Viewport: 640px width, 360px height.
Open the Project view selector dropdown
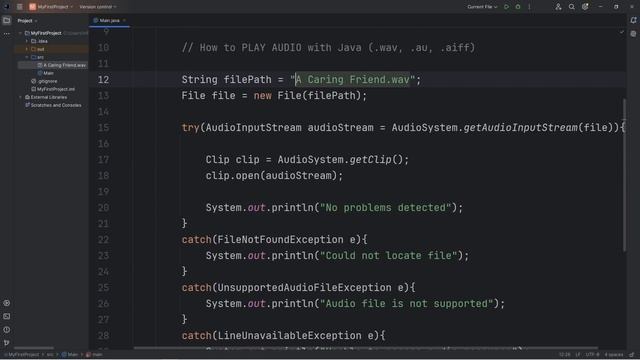click(x=27, y=20)
